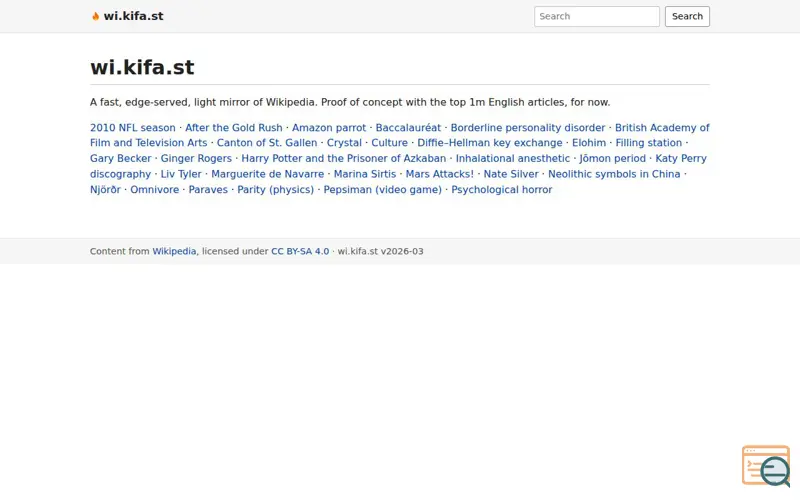Image resolution: width=800 pixels, height=500 pixels.
Task: Open the 2010 NFL season article
Action: click(133, 128)
